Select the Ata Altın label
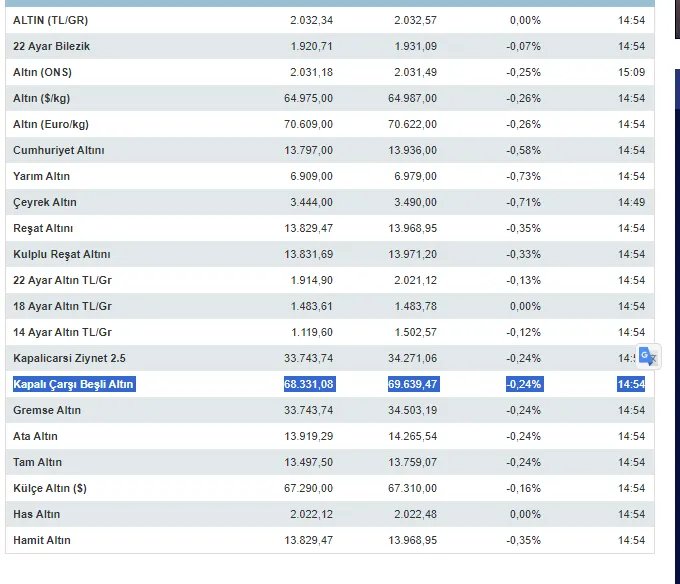 pyautogui.click(x=36, y=436)
